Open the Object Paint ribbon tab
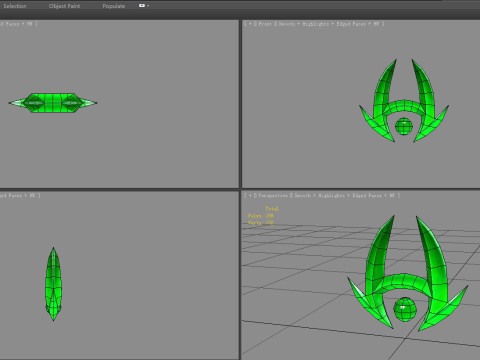This screenshot has height=360, width=480. point(64,6)
